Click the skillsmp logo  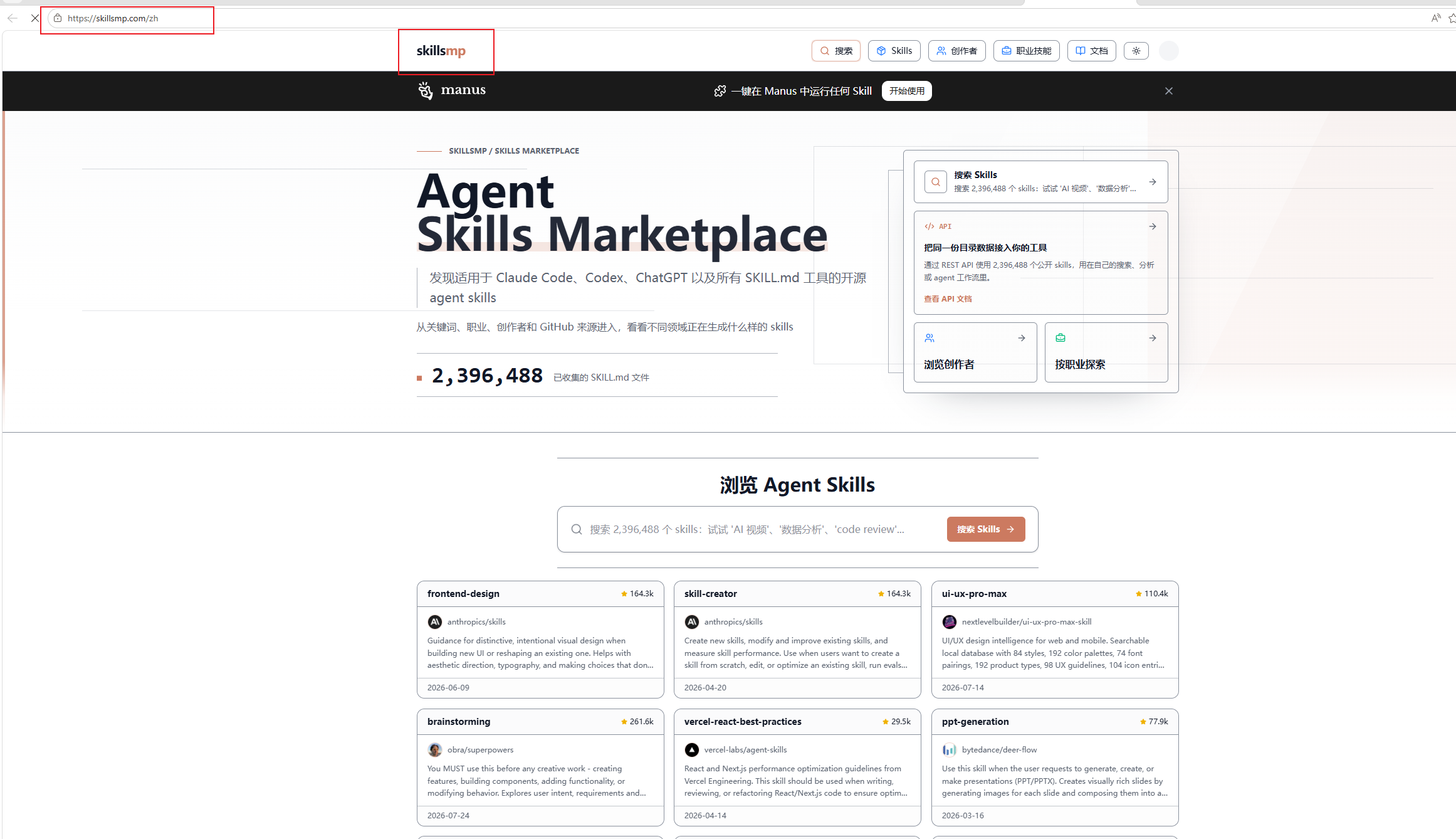441,51
